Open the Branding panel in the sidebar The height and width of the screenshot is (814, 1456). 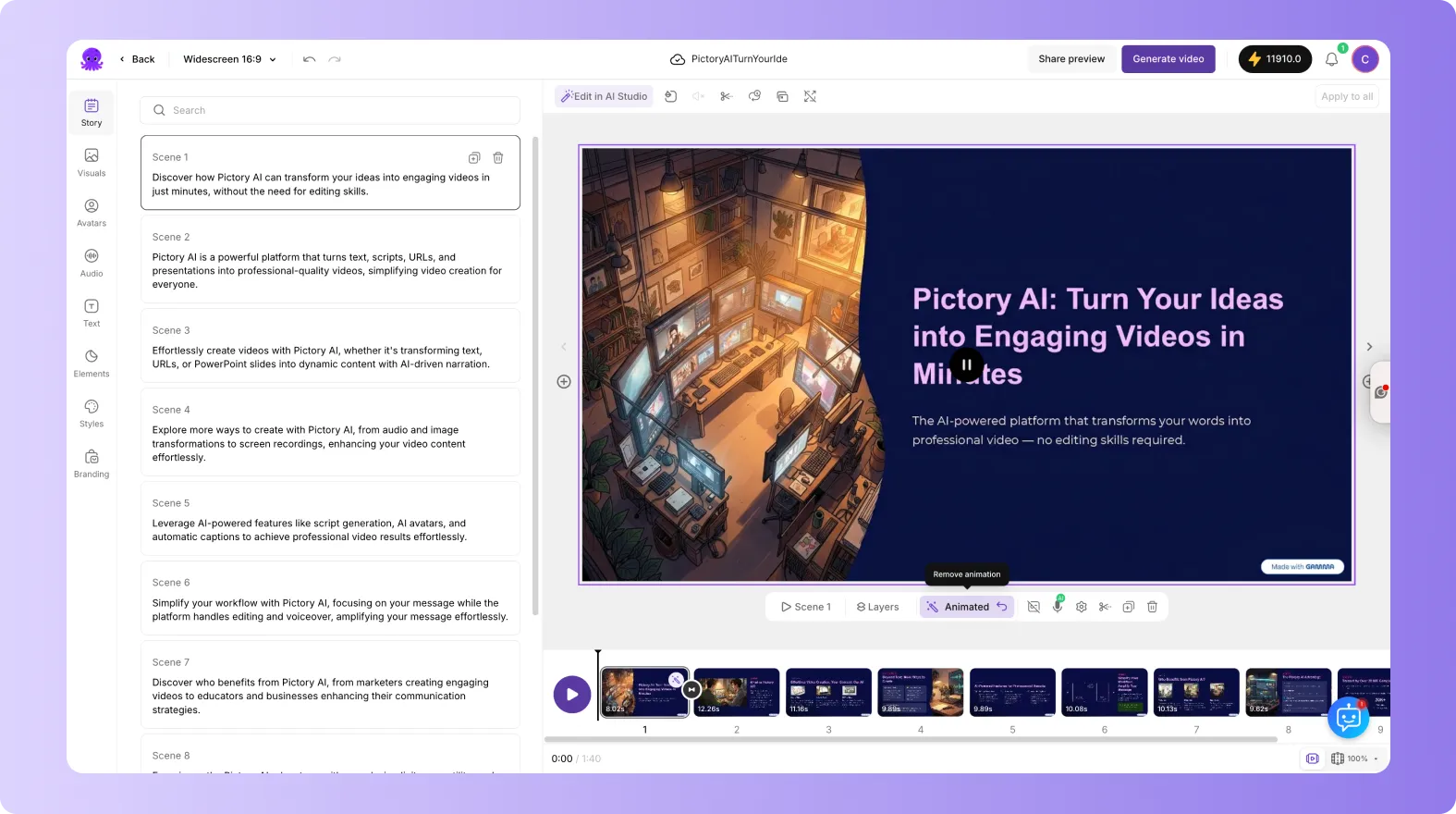click(x=92, y=463)
